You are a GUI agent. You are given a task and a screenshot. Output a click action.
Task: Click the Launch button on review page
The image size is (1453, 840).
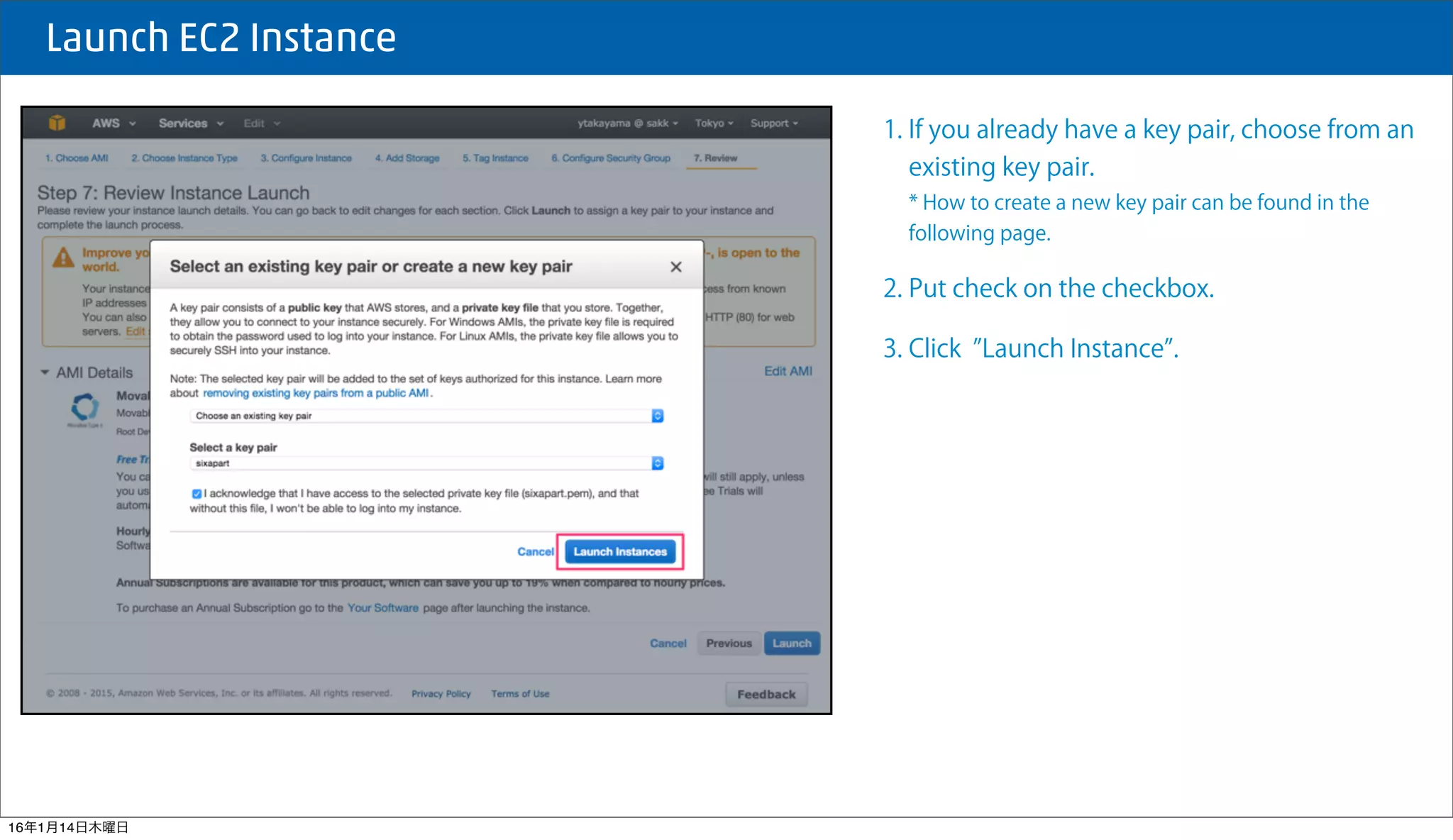(x=792, y=643)
